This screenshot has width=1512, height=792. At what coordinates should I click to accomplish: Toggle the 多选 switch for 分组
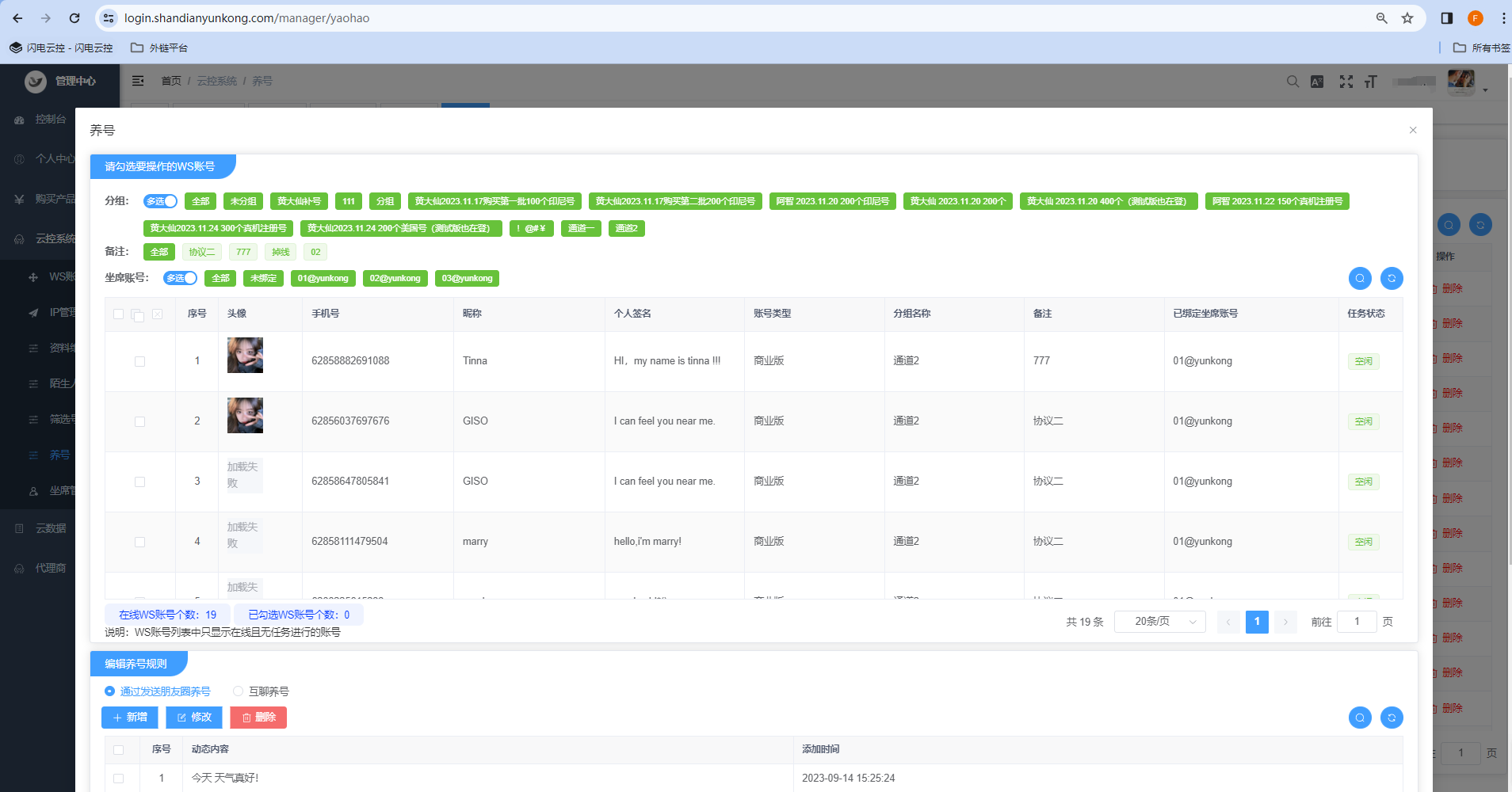pos(160,201)
